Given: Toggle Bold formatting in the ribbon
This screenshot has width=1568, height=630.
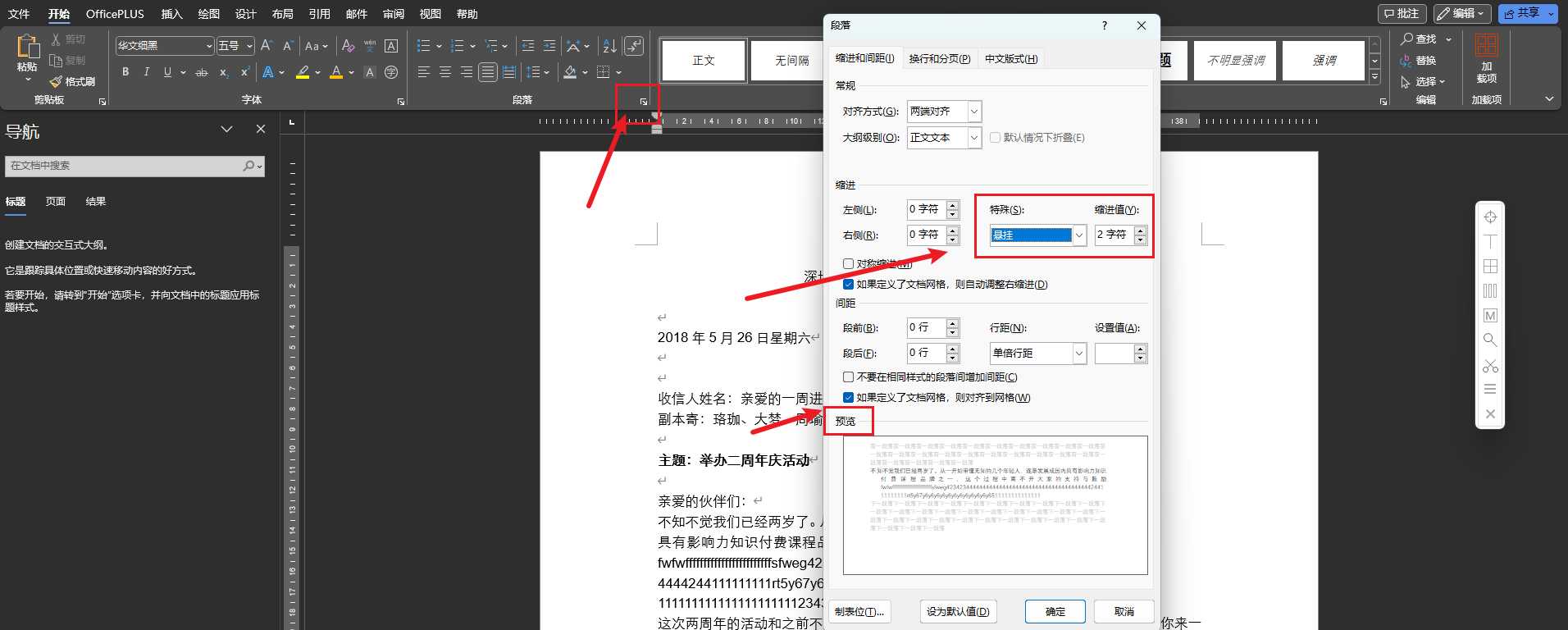Looking at the screenshot, I should pyautogui.click(x=125, y=72).
